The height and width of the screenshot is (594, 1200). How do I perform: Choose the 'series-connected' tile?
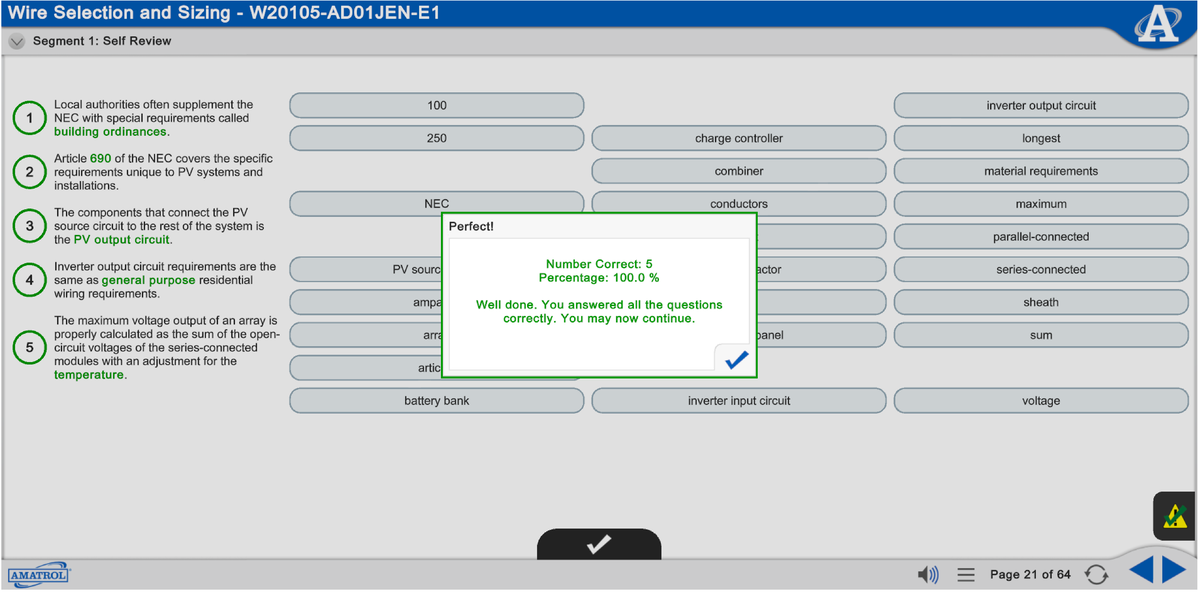[x=1041, y=270]
